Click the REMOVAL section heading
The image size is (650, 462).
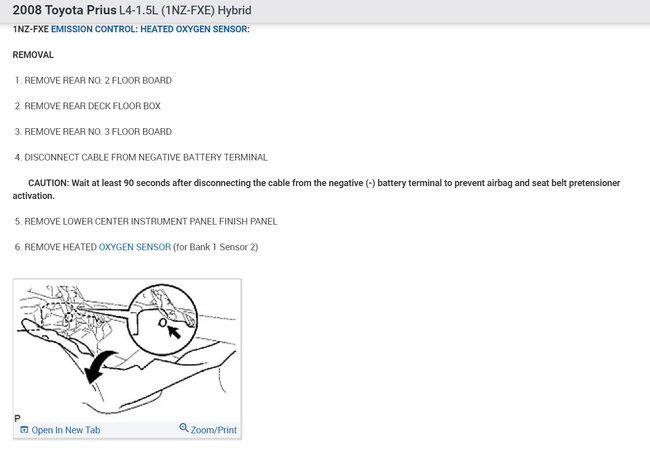click(33, 55)
